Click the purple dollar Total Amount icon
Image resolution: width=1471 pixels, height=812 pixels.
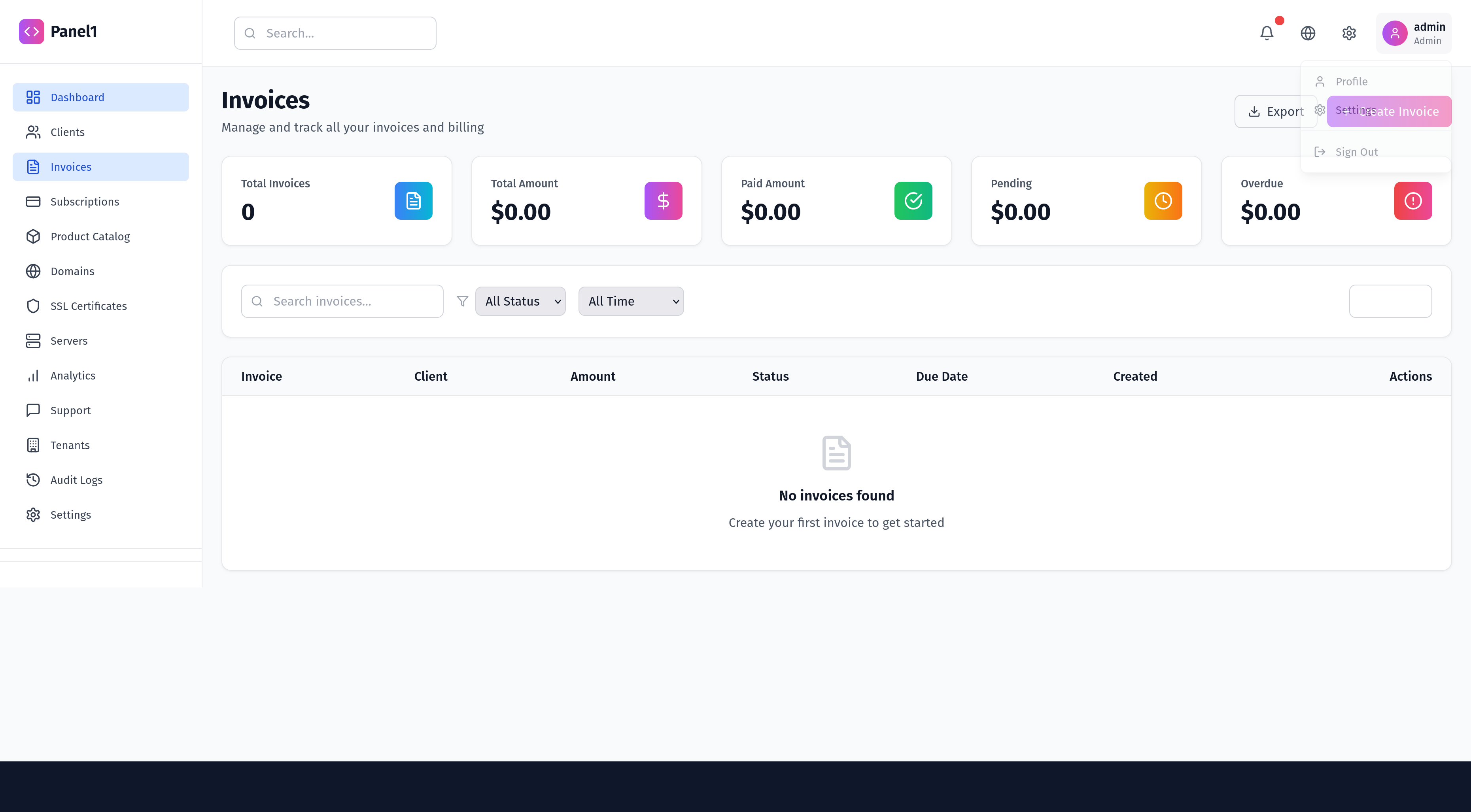coord(663,201)
